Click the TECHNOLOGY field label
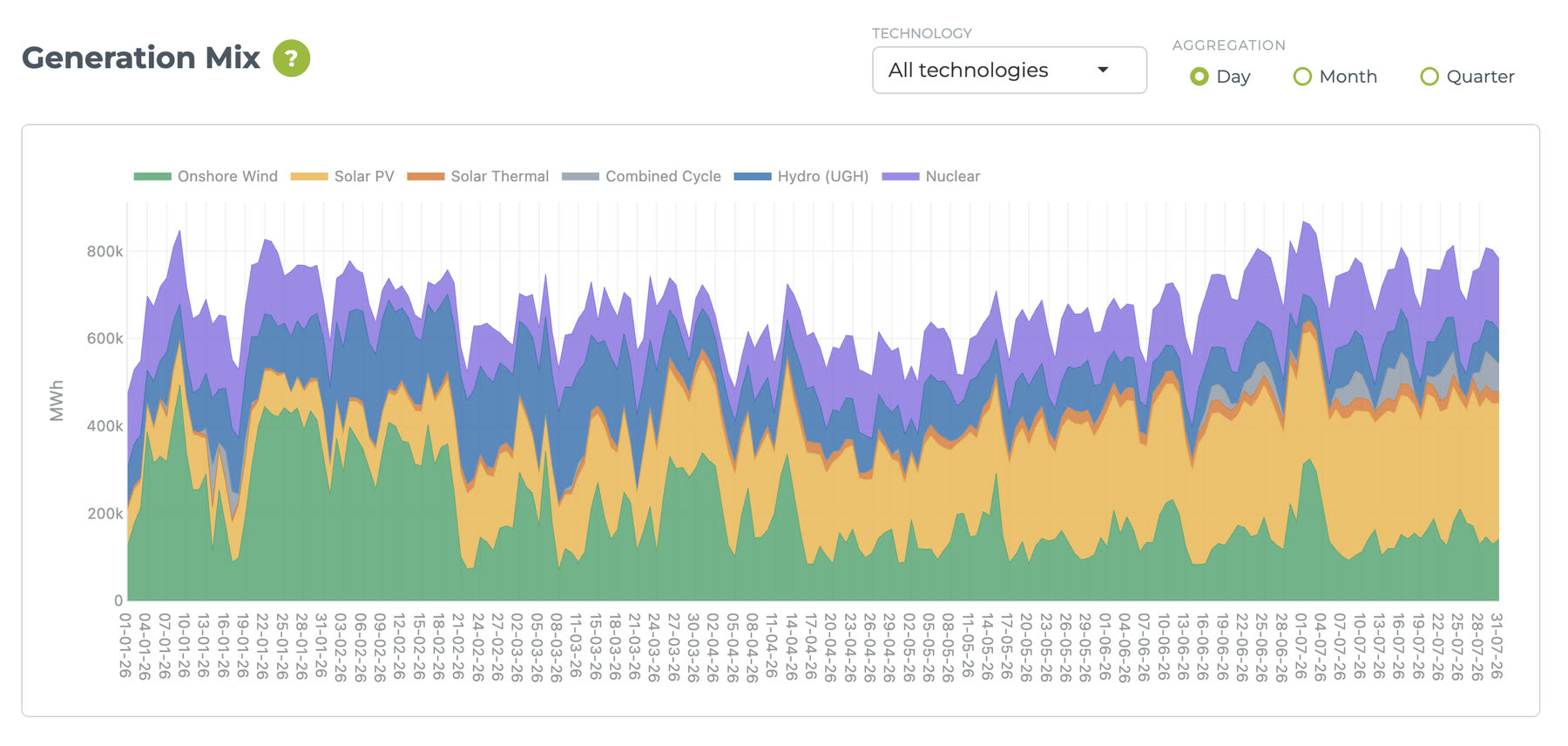This screenshot has height=746, width=1568. click(x=922, y=33)
